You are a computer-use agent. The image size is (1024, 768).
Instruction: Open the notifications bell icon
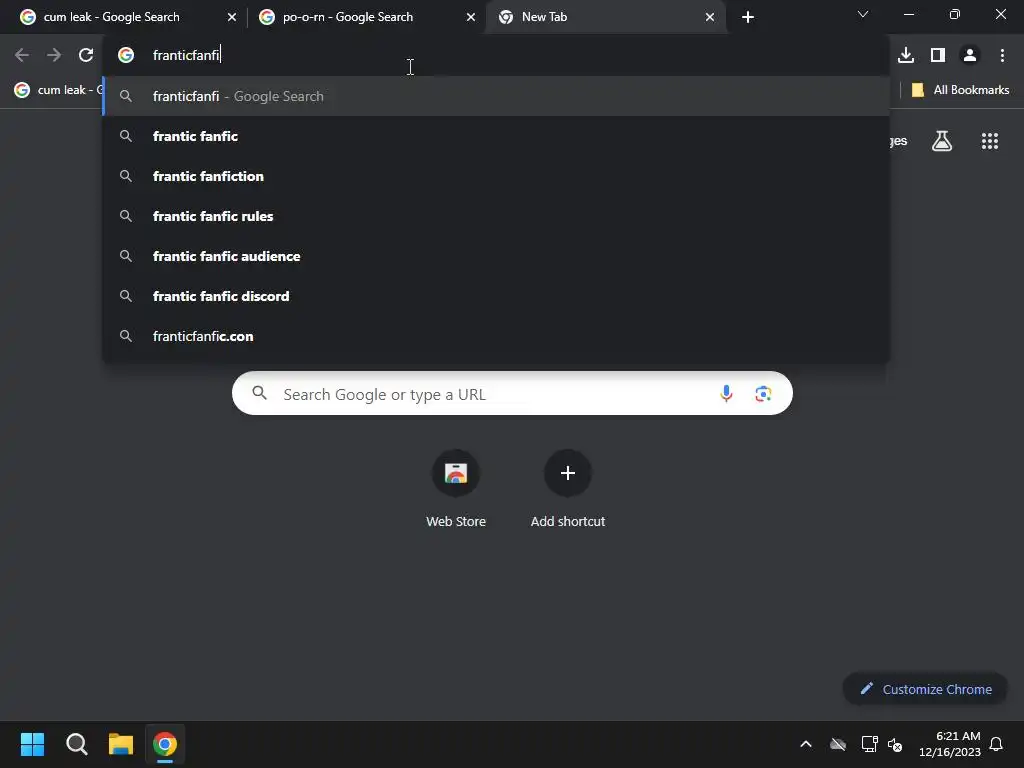coord(996,744)
